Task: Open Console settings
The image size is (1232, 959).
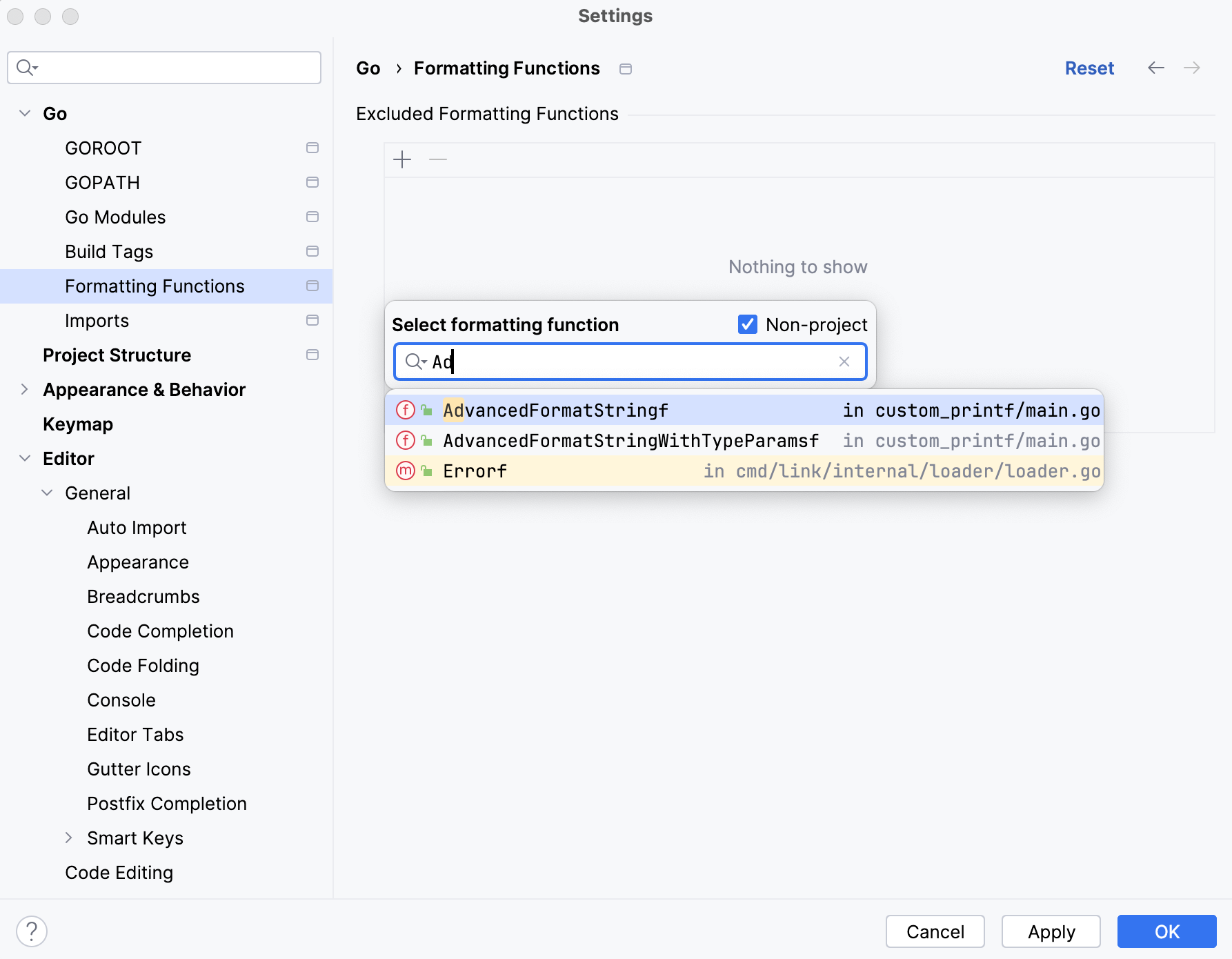Action: [121, 700]
